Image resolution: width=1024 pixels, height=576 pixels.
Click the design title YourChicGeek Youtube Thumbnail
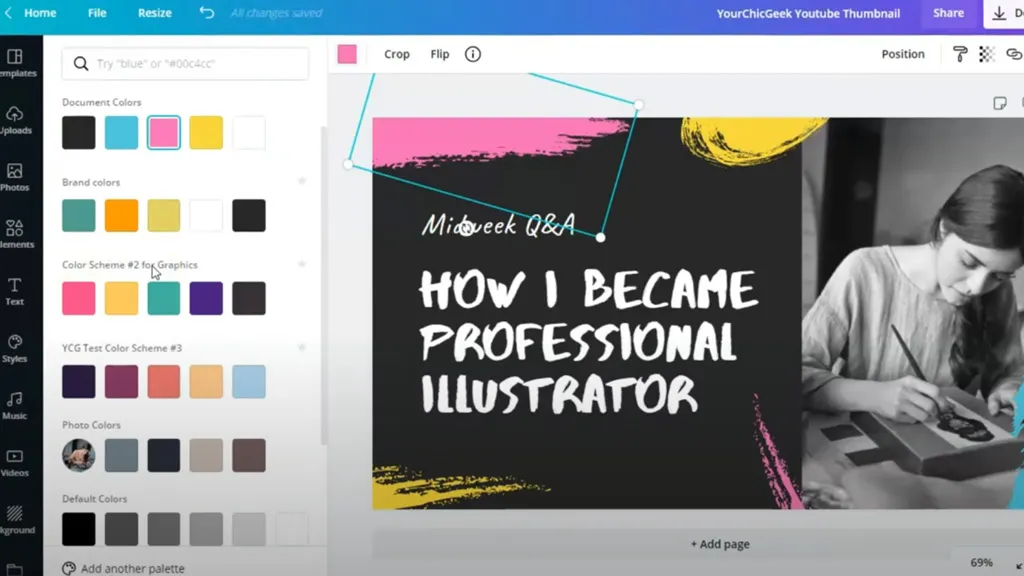808,13
